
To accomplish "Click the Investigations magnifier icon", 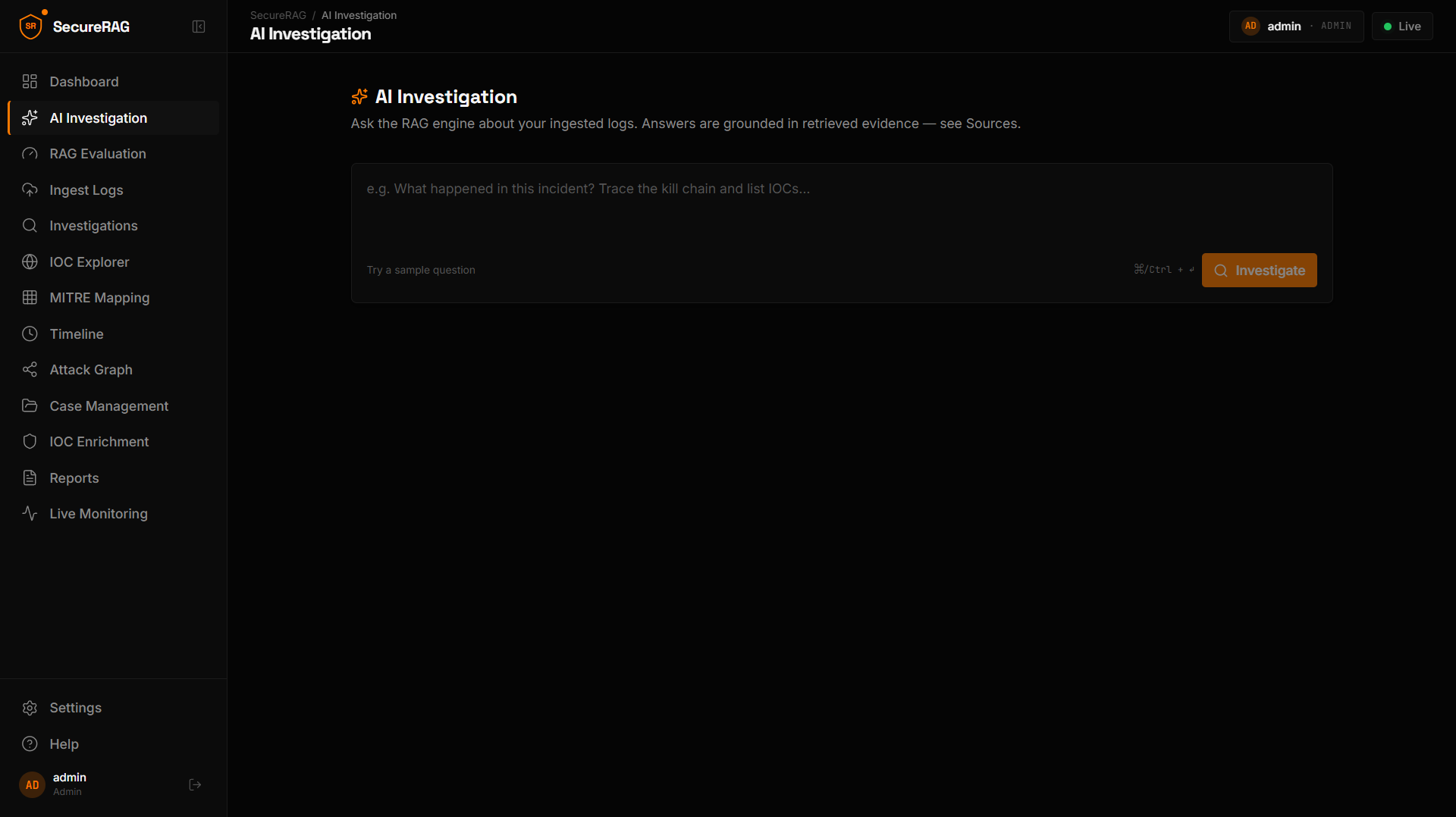I will [30, 225].
